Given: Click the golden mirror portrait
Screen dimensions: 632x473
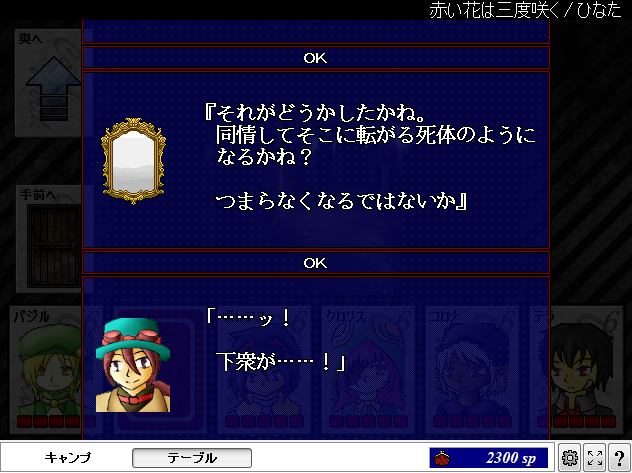Looking at the screenshot, I should click(x=133, y=161).
